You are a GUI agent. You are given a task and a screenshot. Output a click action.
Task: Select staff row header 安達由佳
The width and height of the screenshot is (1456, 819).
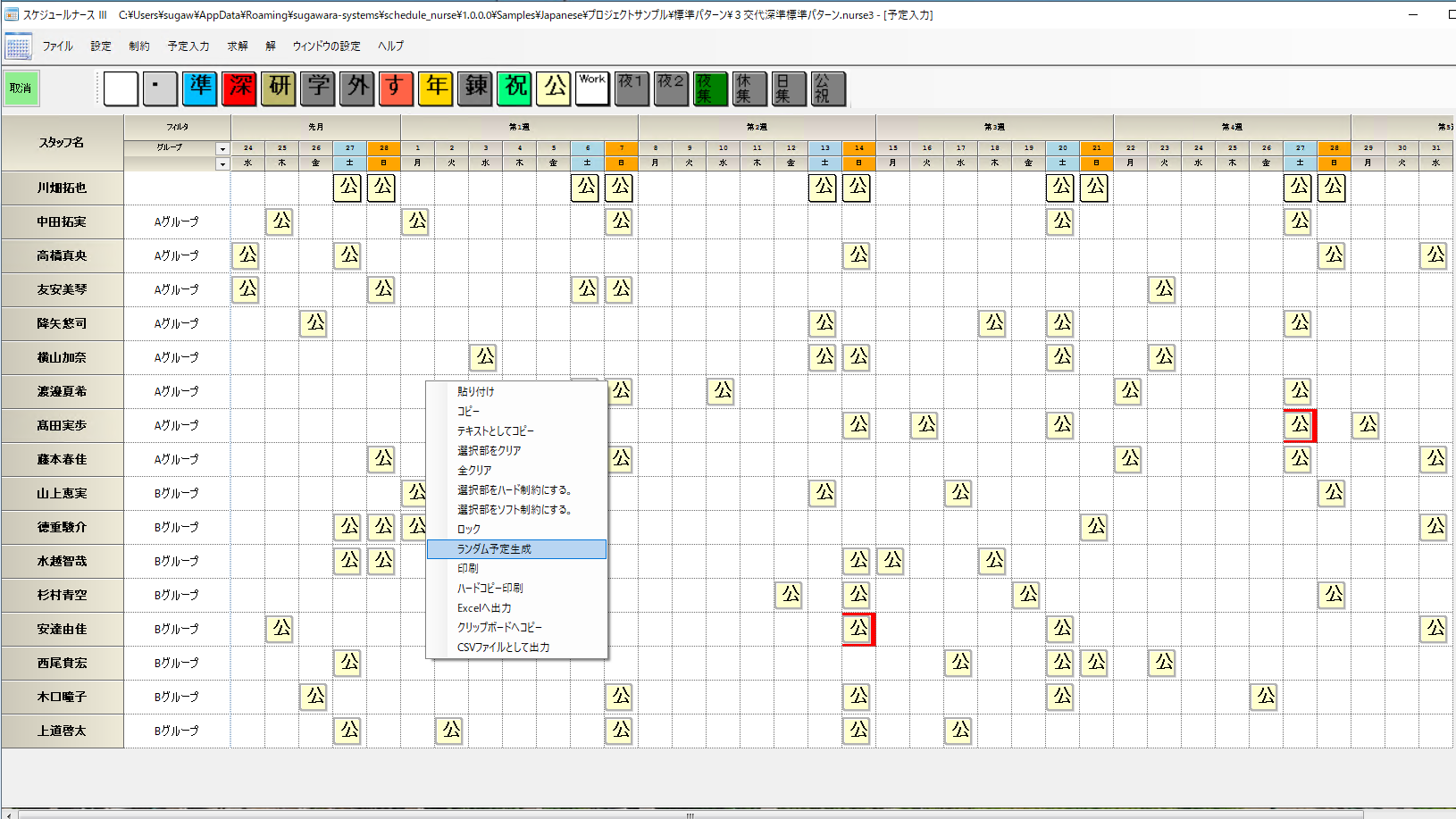(63, 630)
